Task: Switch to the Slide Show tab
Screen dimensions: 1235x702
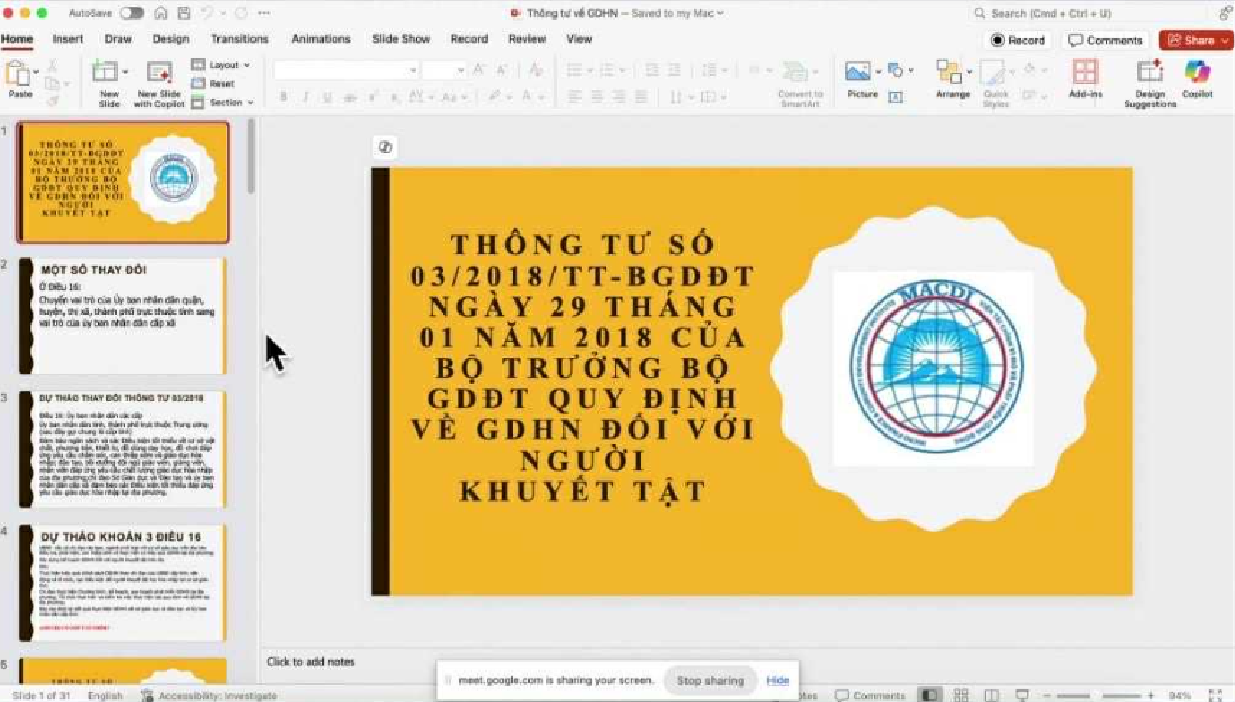Action: click(401, 39)
